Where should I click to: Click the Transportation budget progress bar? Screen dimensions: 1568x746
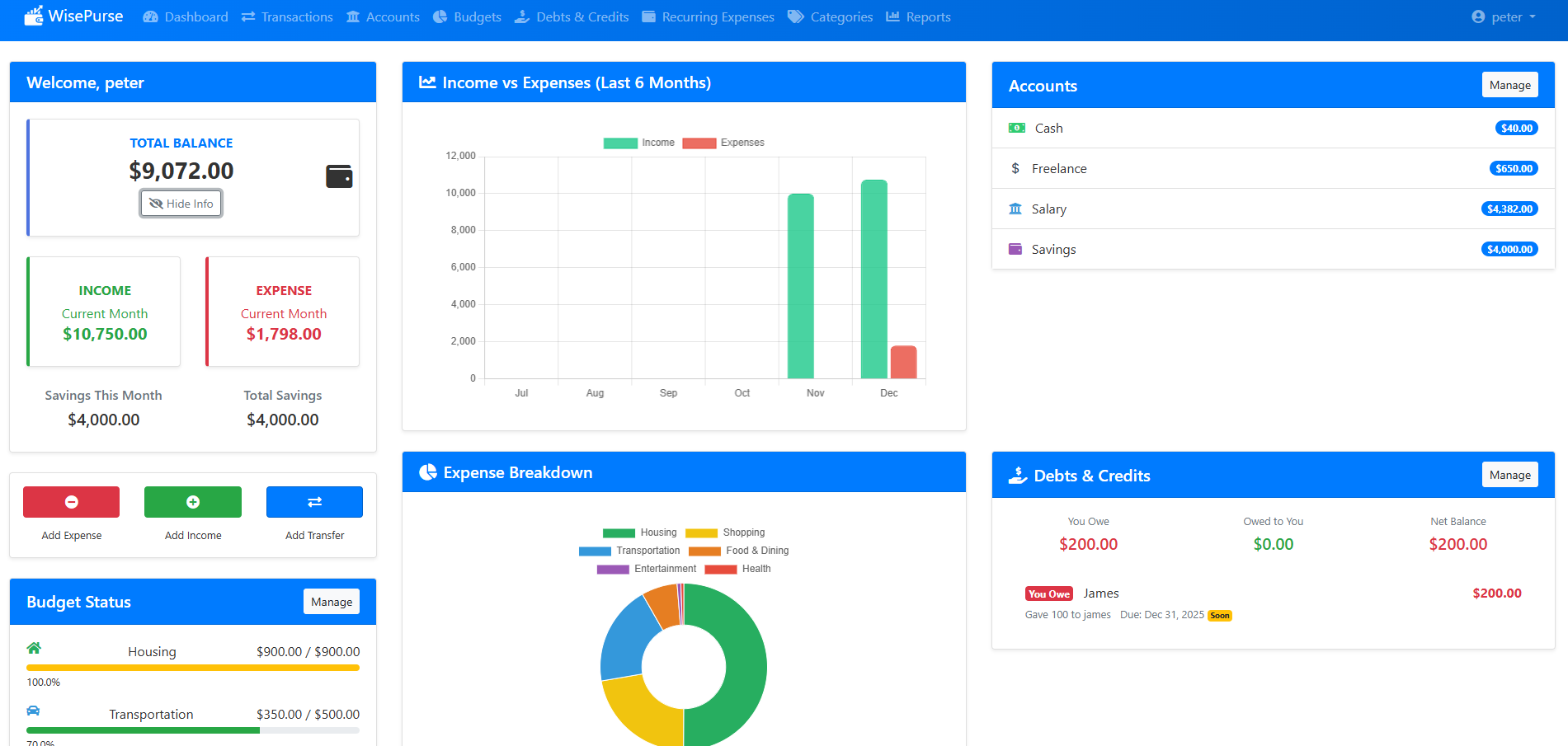192,730
